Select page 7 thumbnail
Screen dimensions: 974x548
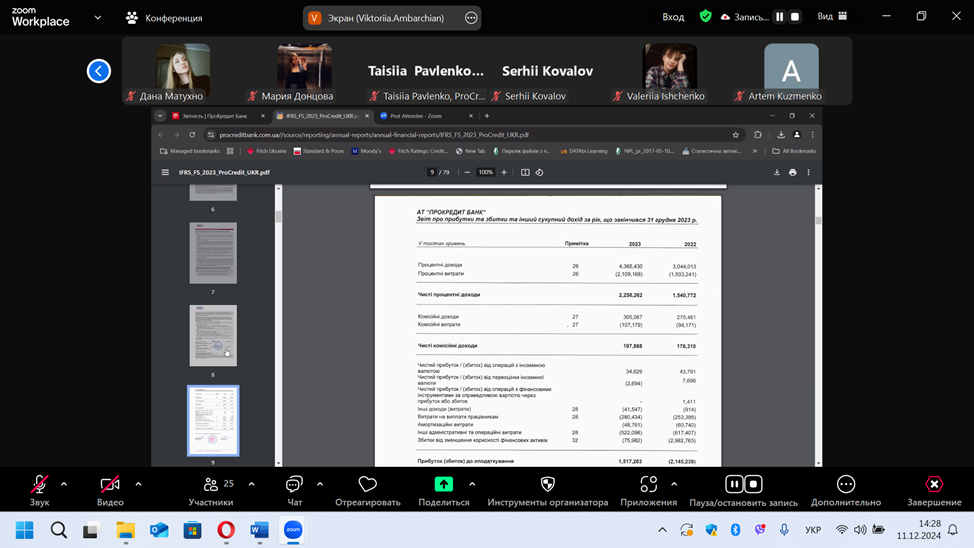coord(213,253)
